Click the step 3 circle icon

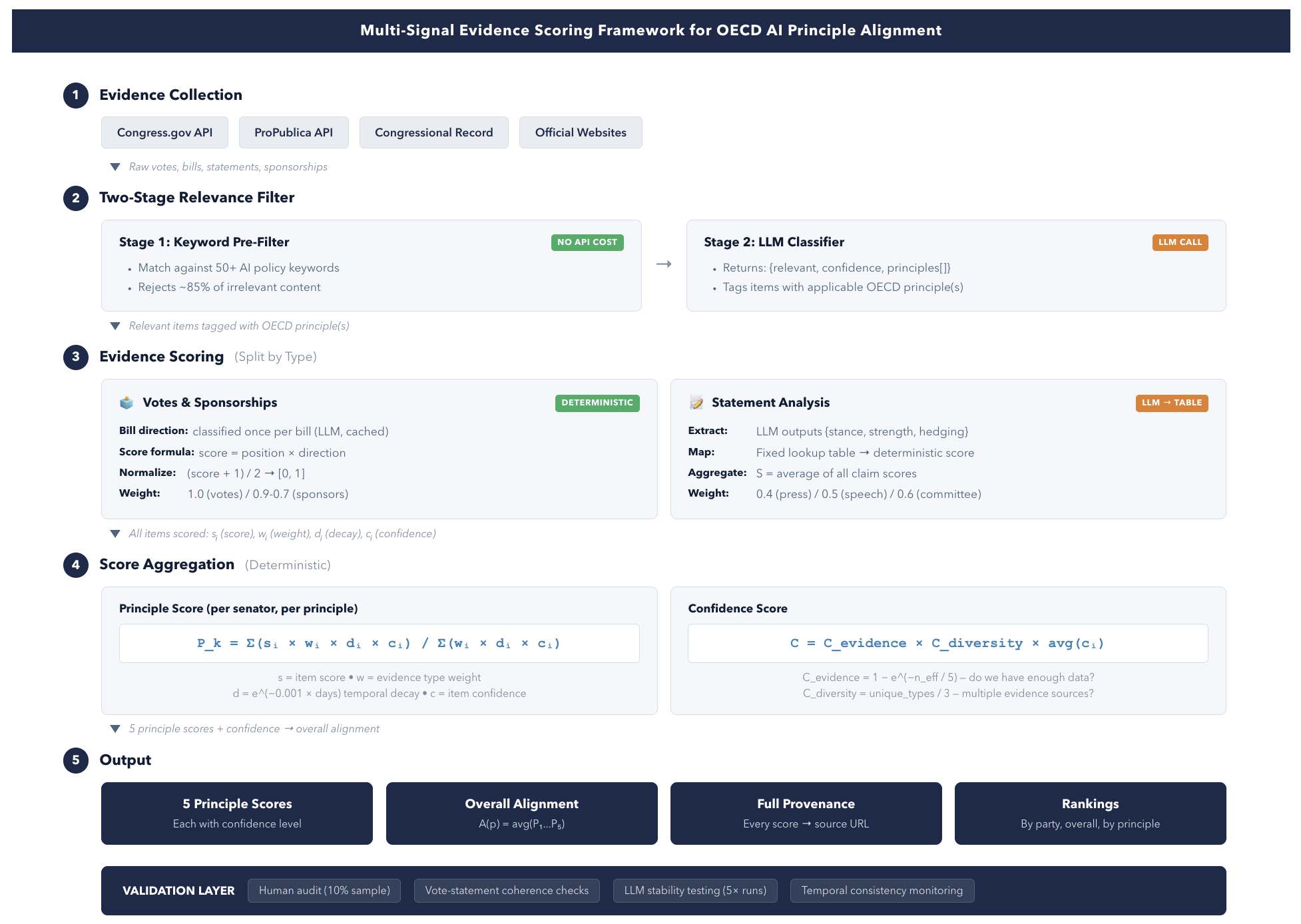tap(76, 357)
